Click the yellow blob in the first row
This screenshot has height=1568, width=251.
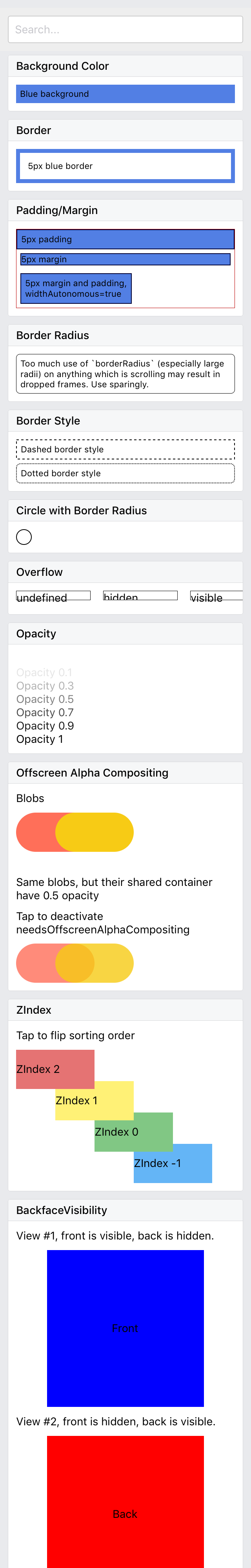[95, 832]
